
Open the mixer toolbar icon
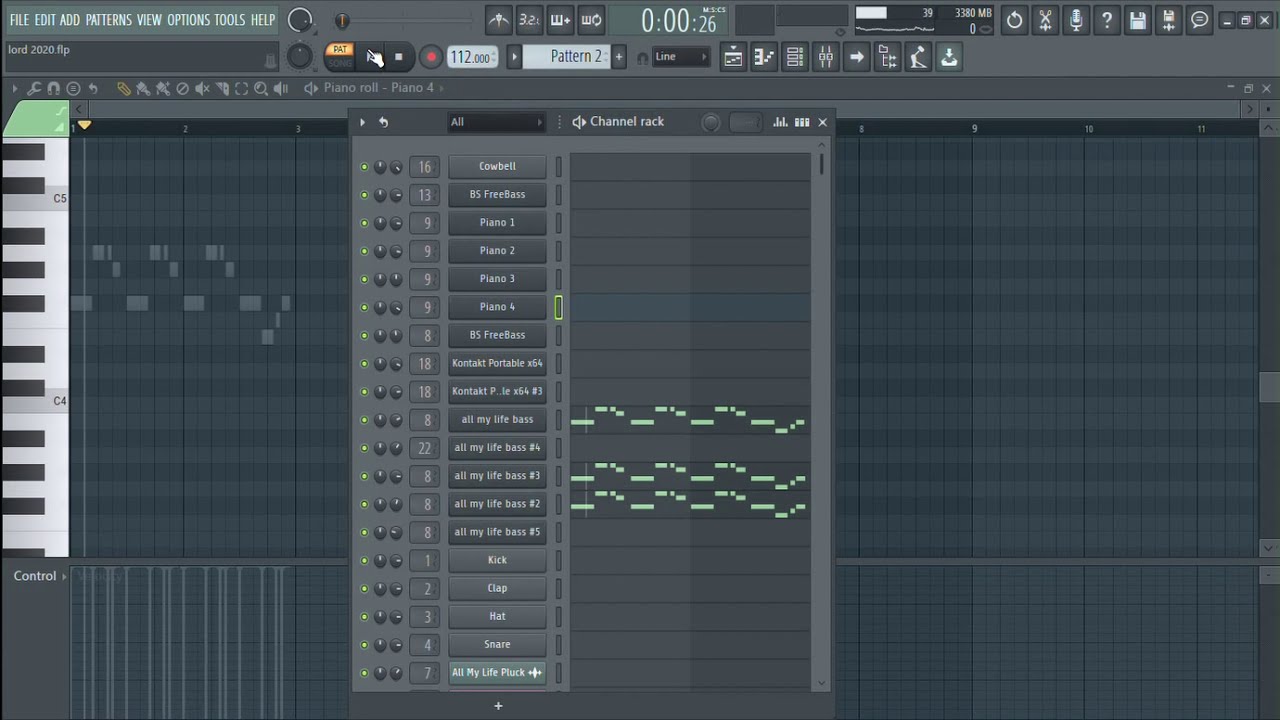(826, 58)
